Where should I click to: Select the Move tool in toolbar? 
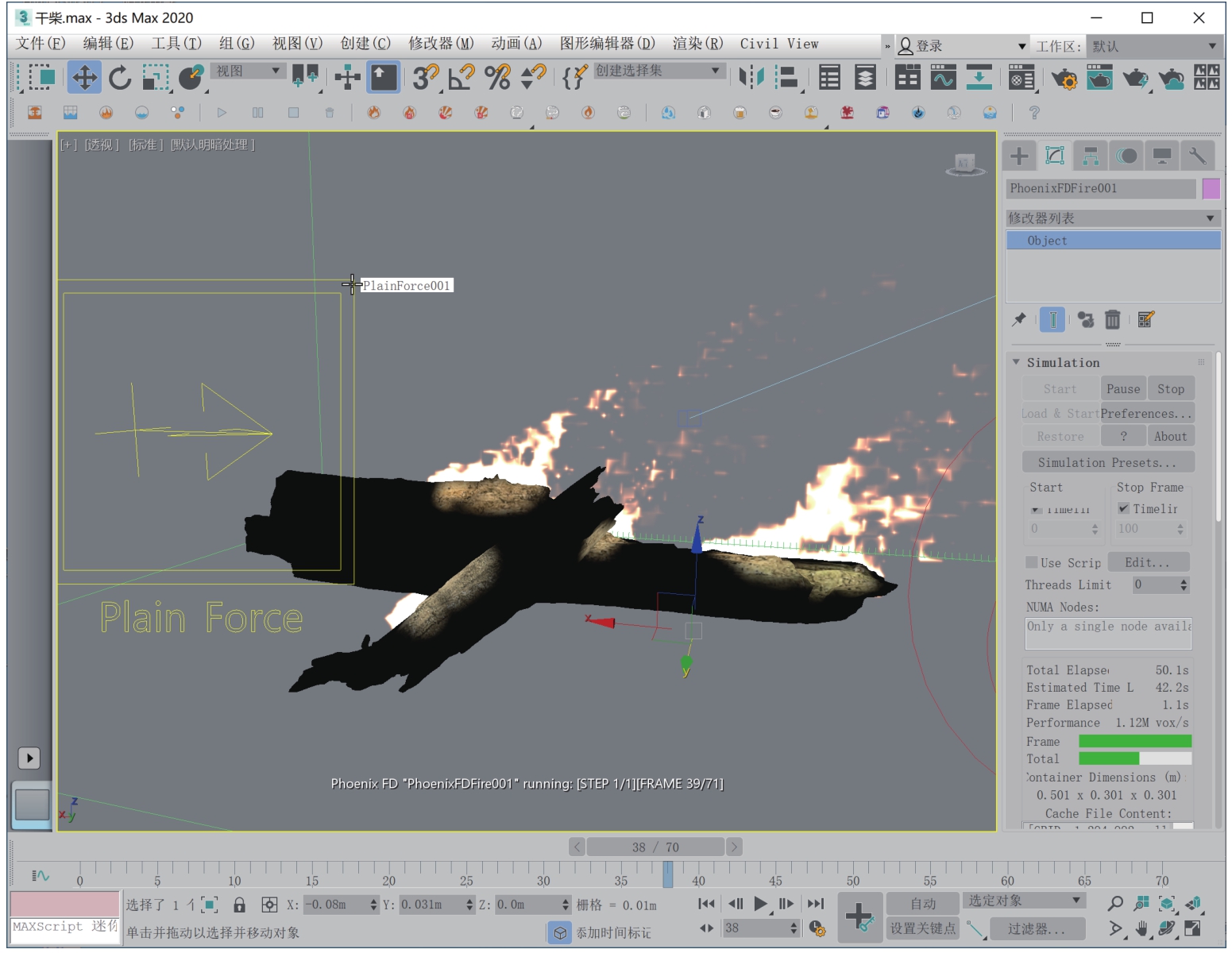click(84, 77)
